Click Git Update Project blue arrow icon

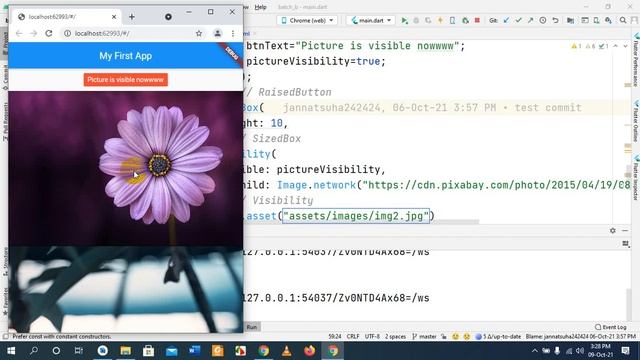pyautogui.click(x=506, y=20)
